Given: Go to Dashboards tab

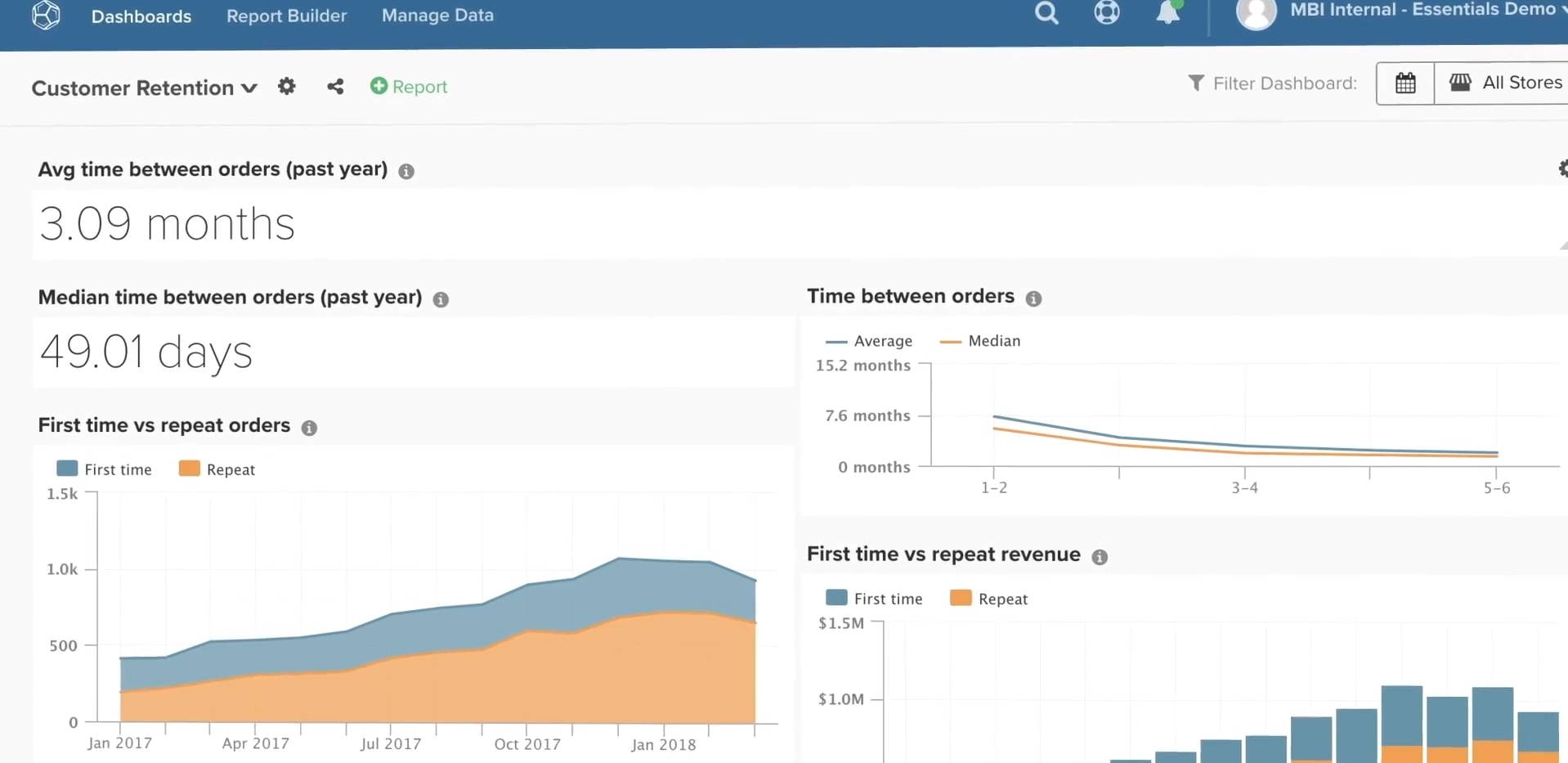Looking at the screenshot, I should point(141,16).
